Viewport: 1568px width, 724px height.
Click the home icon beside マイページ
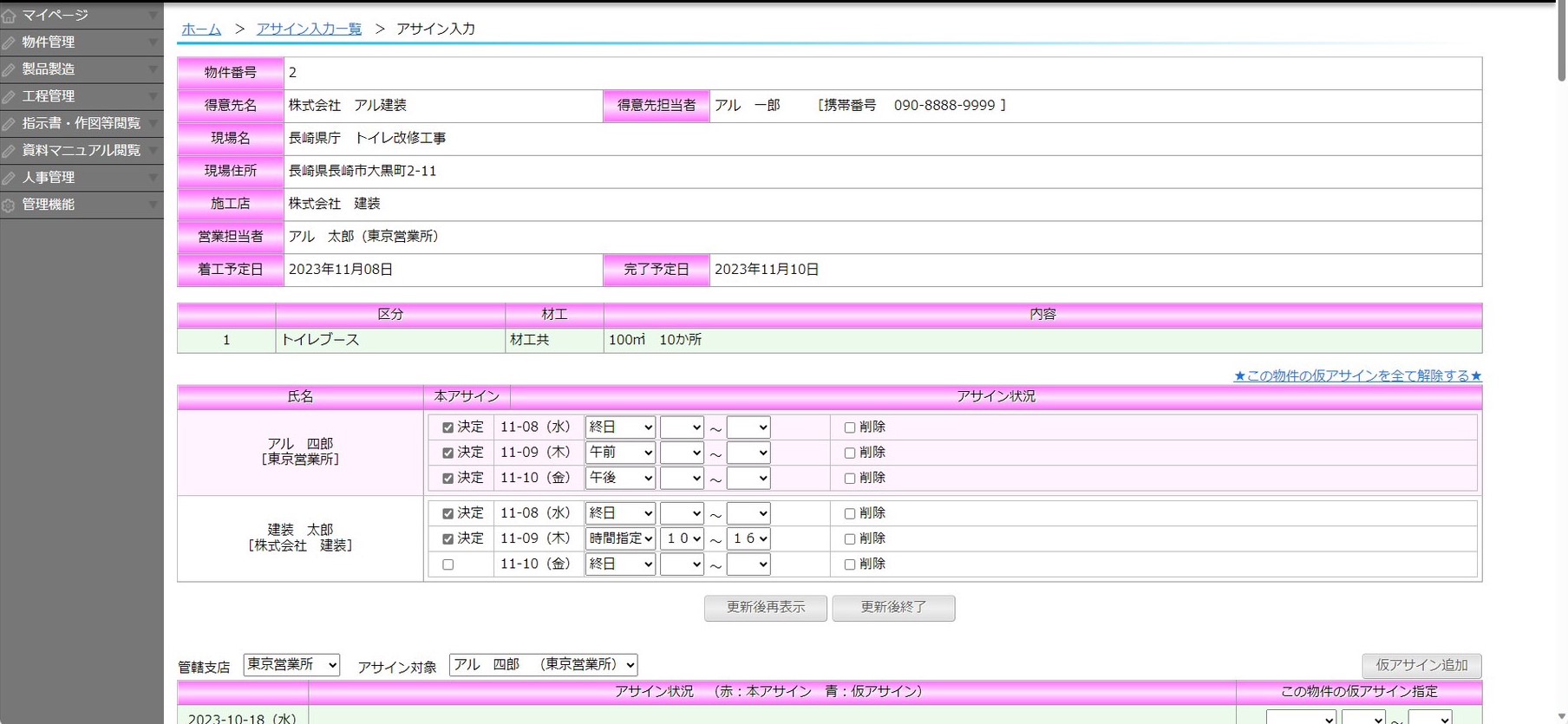point(9,16)
